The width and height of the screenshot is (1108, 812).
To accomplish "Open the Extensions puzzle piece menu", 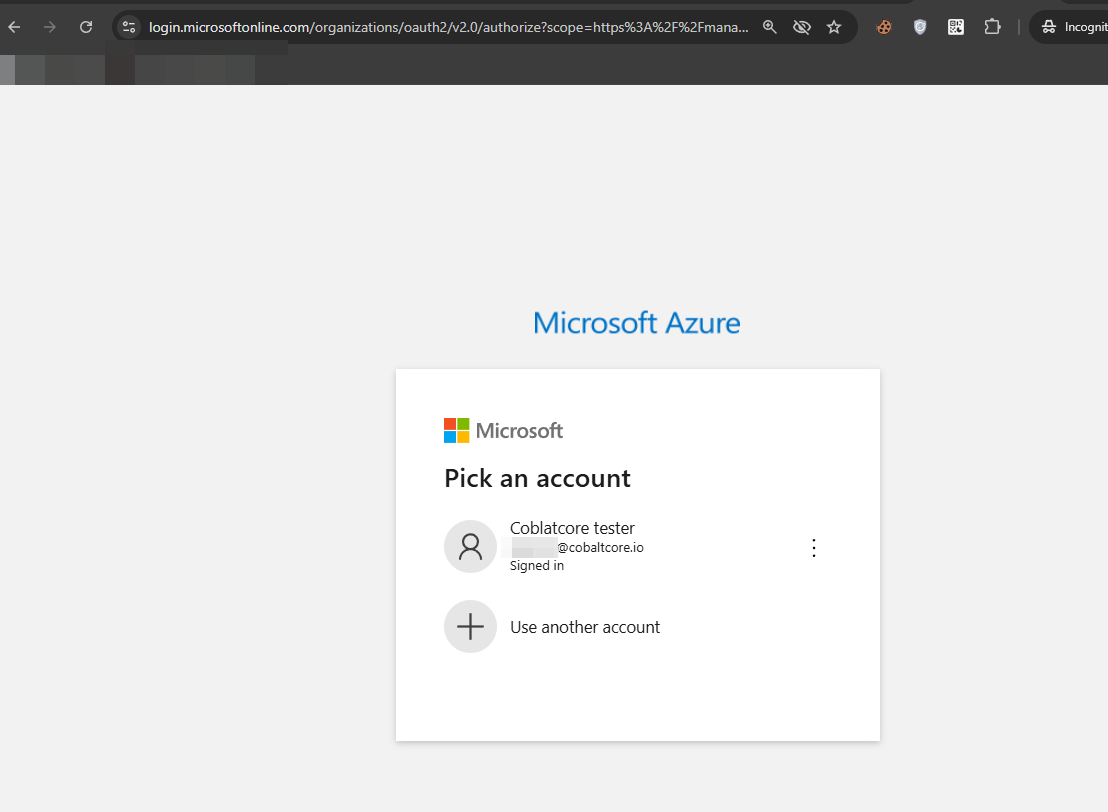I will pyautogui.click(x=992, y=27).
